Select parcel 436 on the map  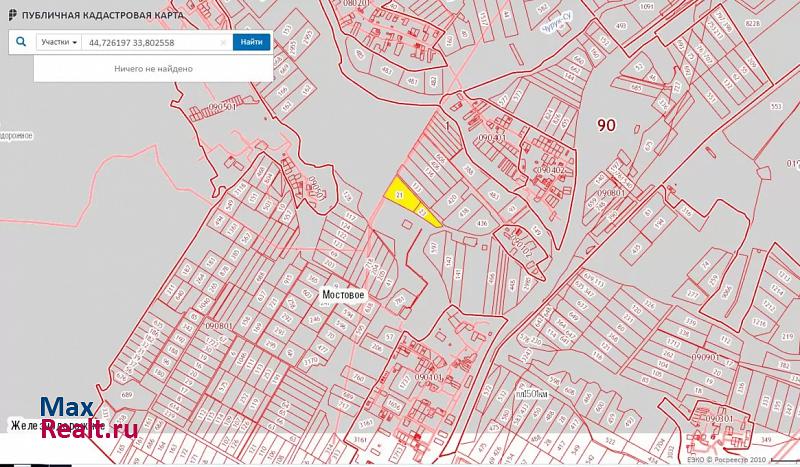482,223
